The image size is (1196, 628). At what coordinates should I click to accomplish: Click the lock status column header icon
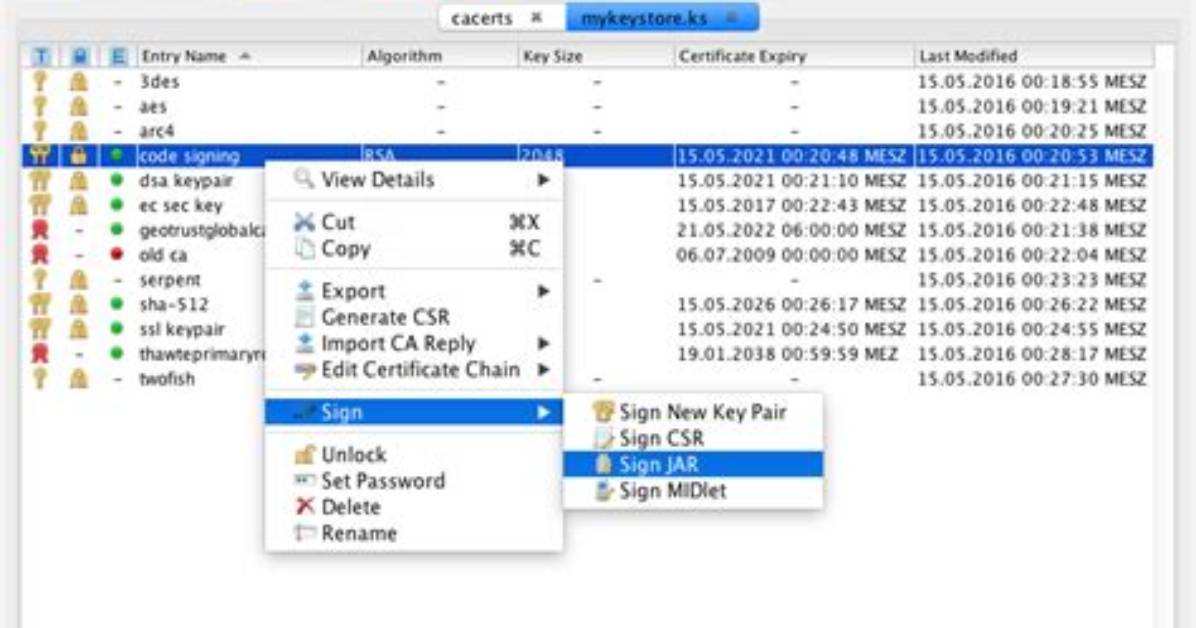[x=79, y=56]
